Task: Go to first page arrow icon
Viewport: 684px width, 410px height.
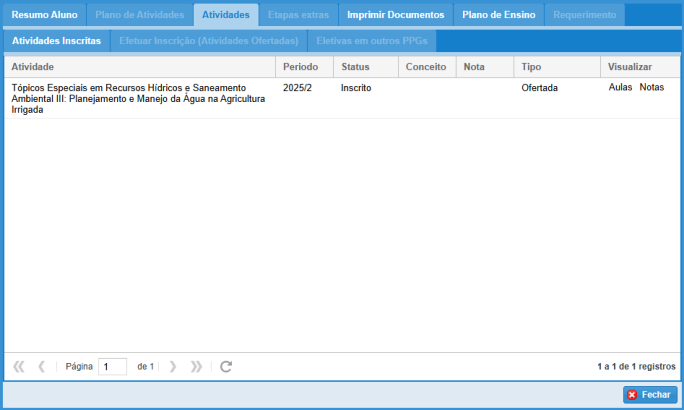Action: (19, 367)
